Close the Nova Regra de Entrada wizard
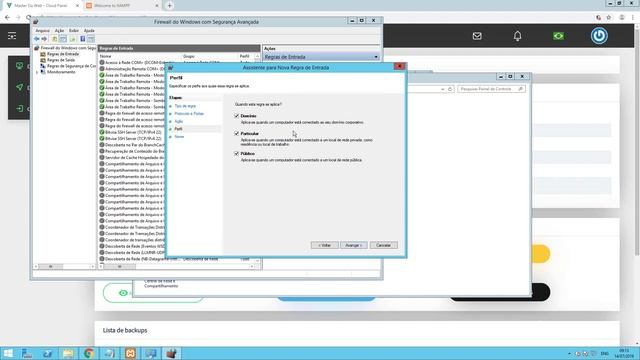The image size is (640, 360). [x=399, y=67]
